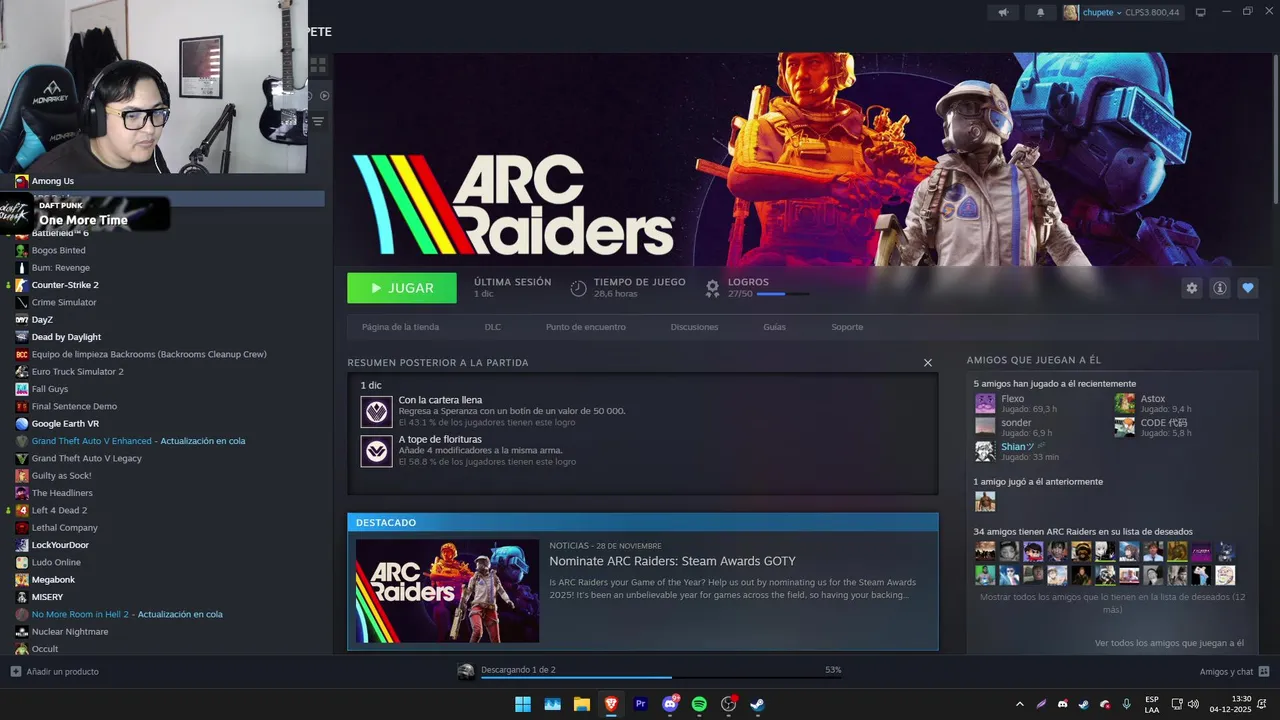Image resolution: width=1280 pixels, height=720 pixels.
Task: Open the DLC tab
Action: pos(493,327)
